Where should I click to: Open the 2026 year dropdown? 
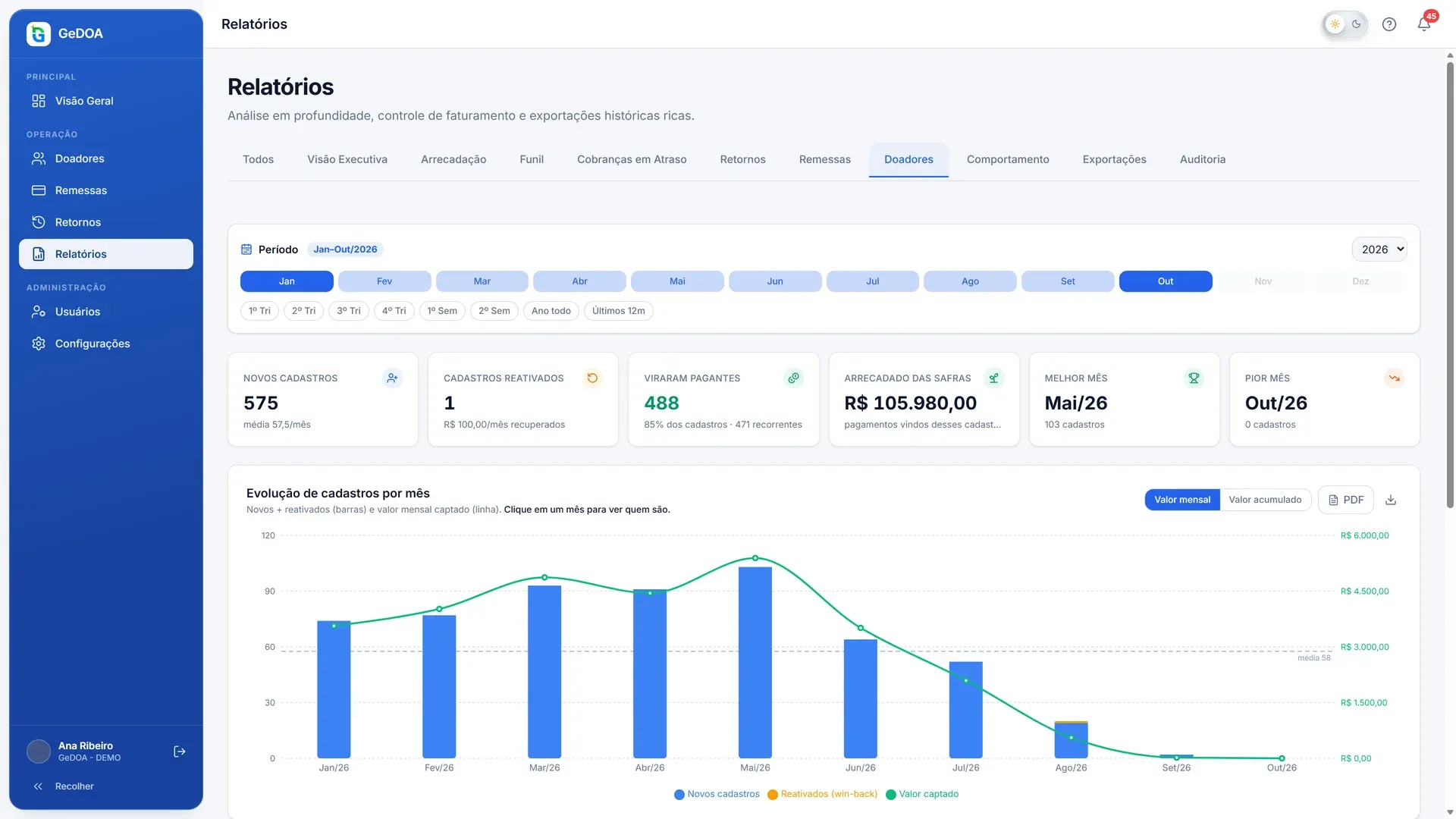coord(1379,249)
